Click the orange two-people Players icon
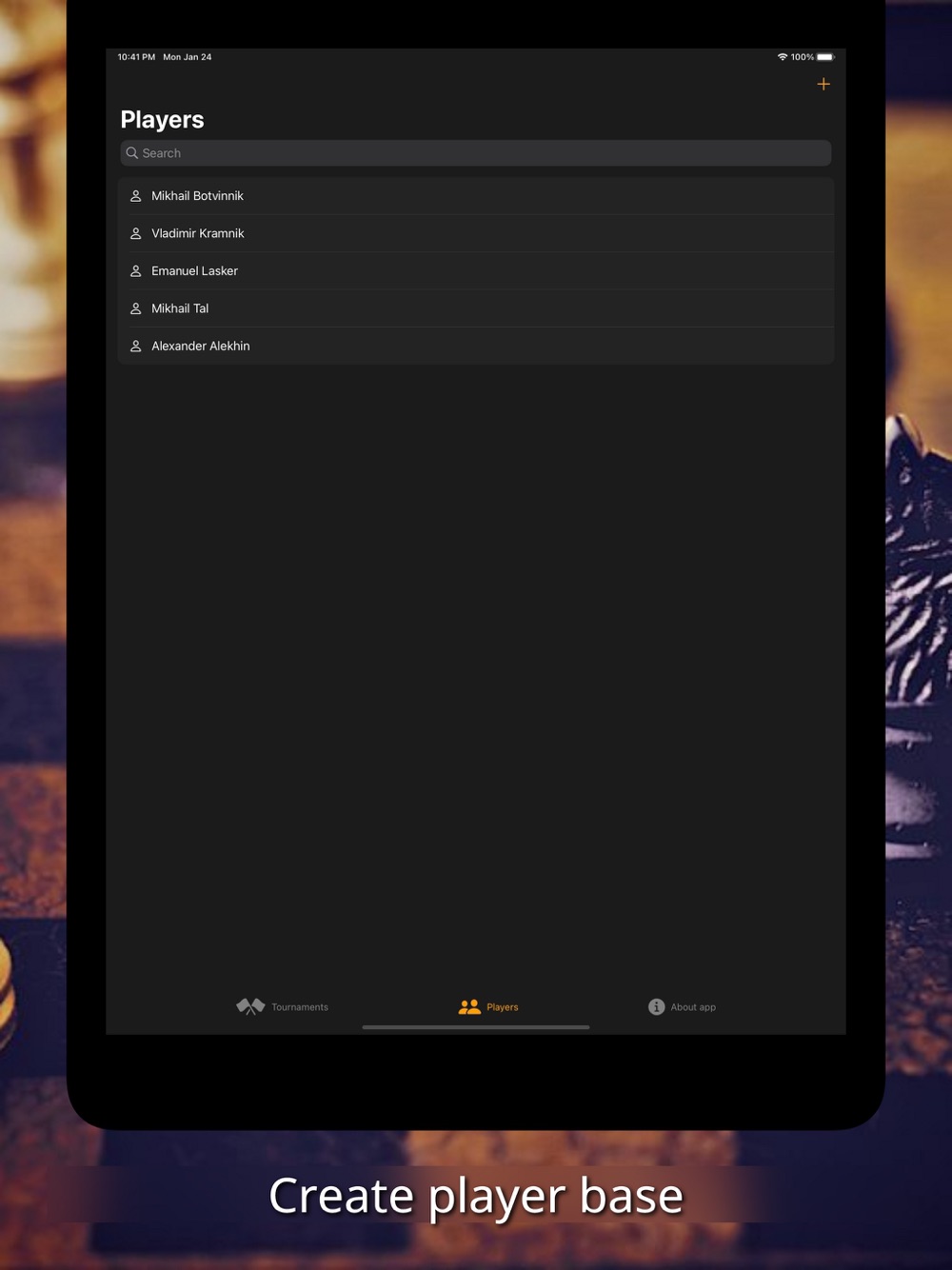The width and height of the screenshot is (952, 1270). 469,1006
